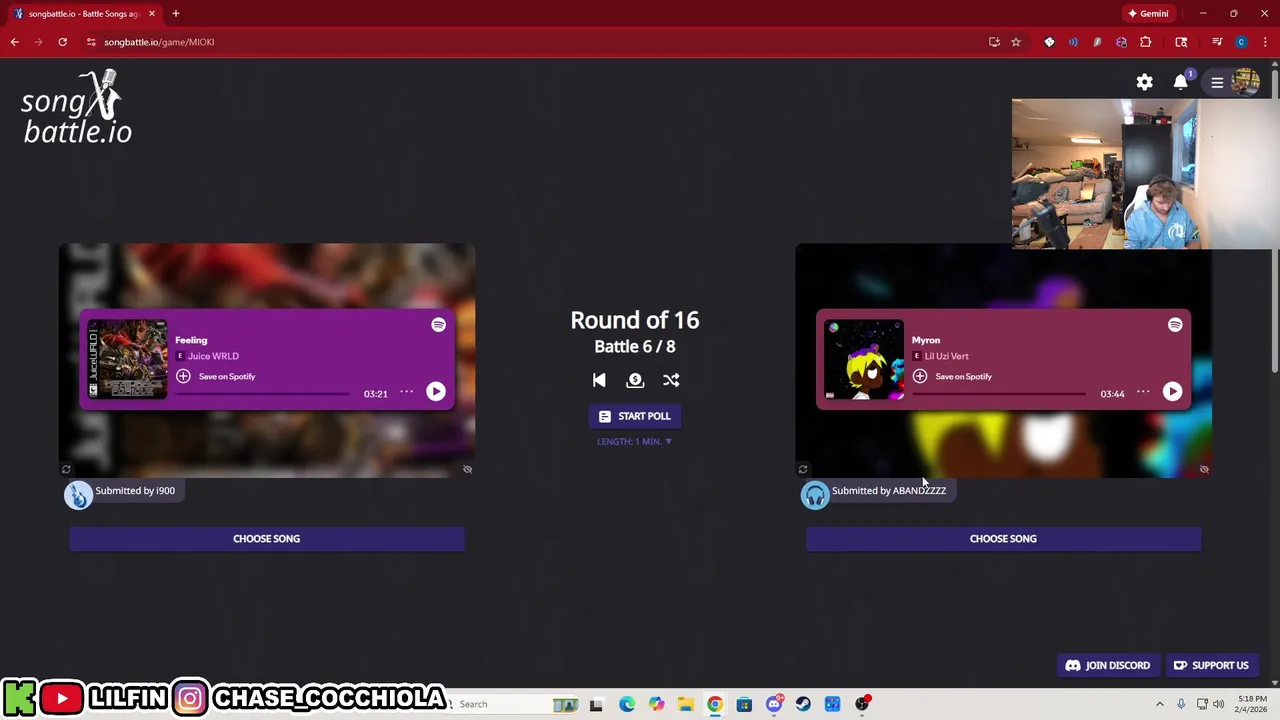Expand the poll length dropdown
Screen dimensions: 1280x720
click(635, 441)
